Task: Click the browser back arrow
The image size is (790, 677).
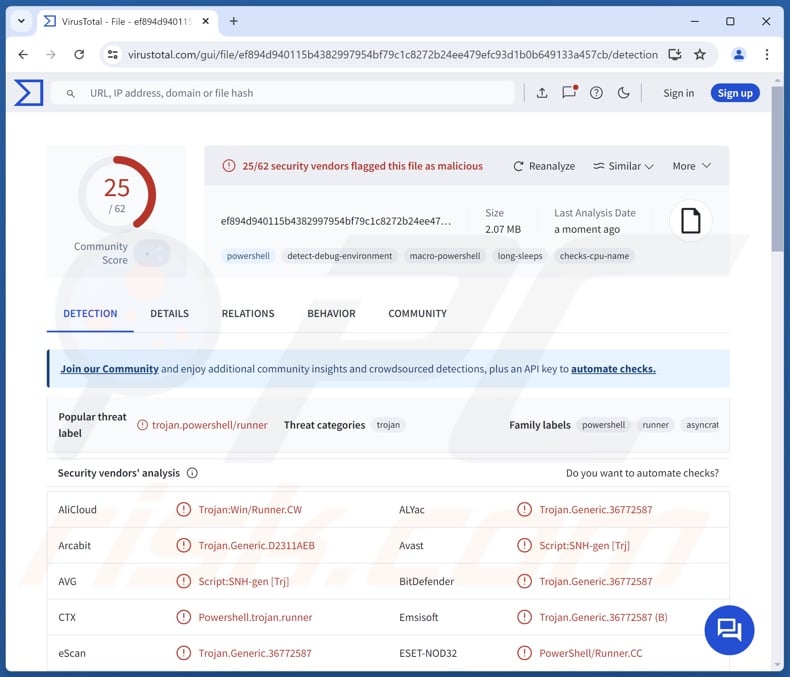Action: tap(23, 54)
